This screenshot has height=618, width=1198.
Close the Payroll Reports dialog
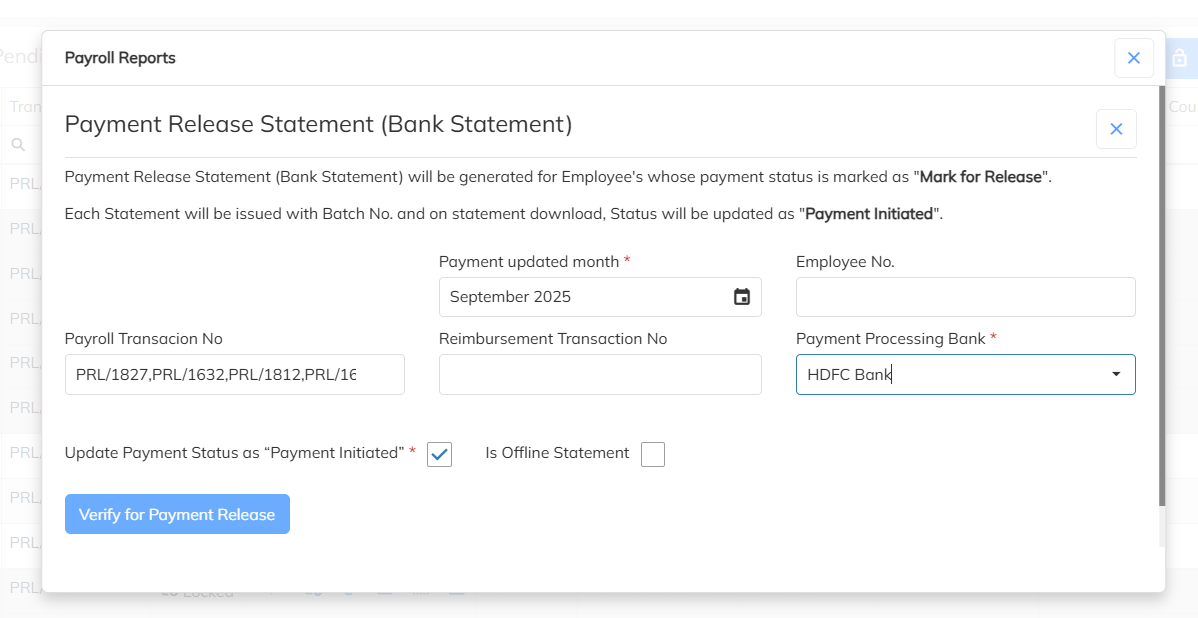1133,58
